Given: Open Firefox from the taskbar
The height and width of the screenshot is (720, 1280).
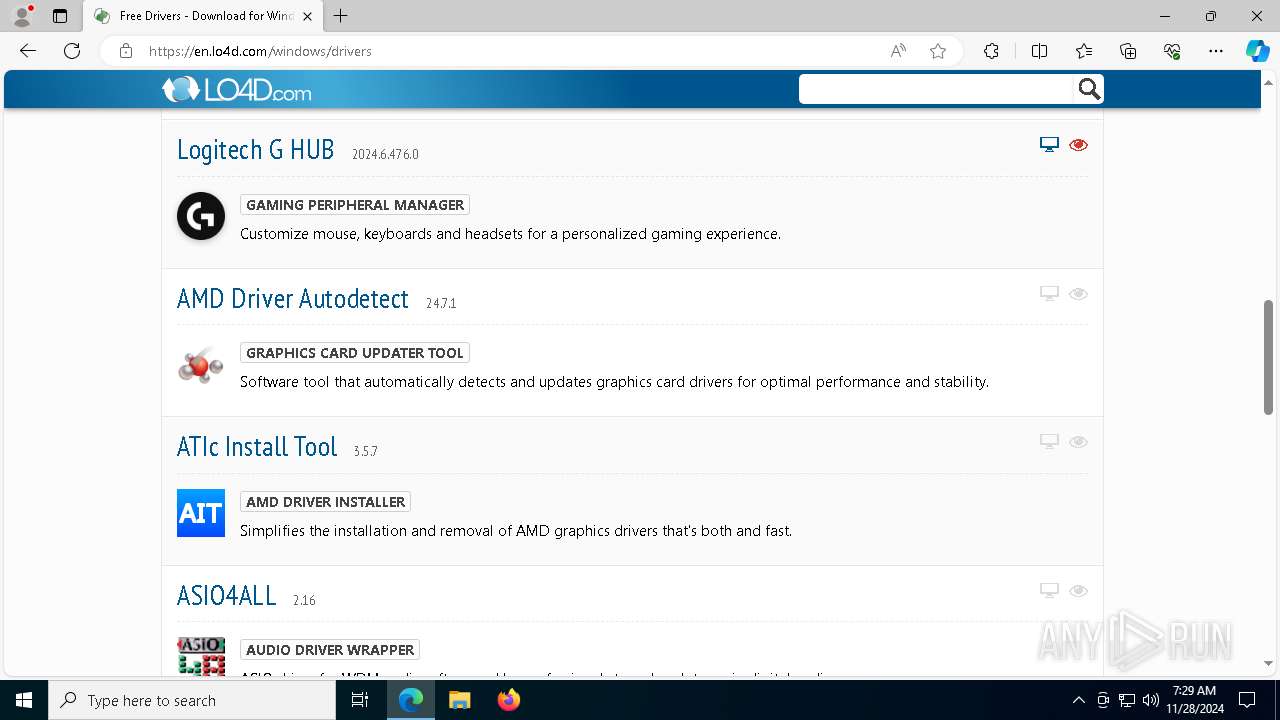Looking at the screenshot, I should tap(509, 700).
